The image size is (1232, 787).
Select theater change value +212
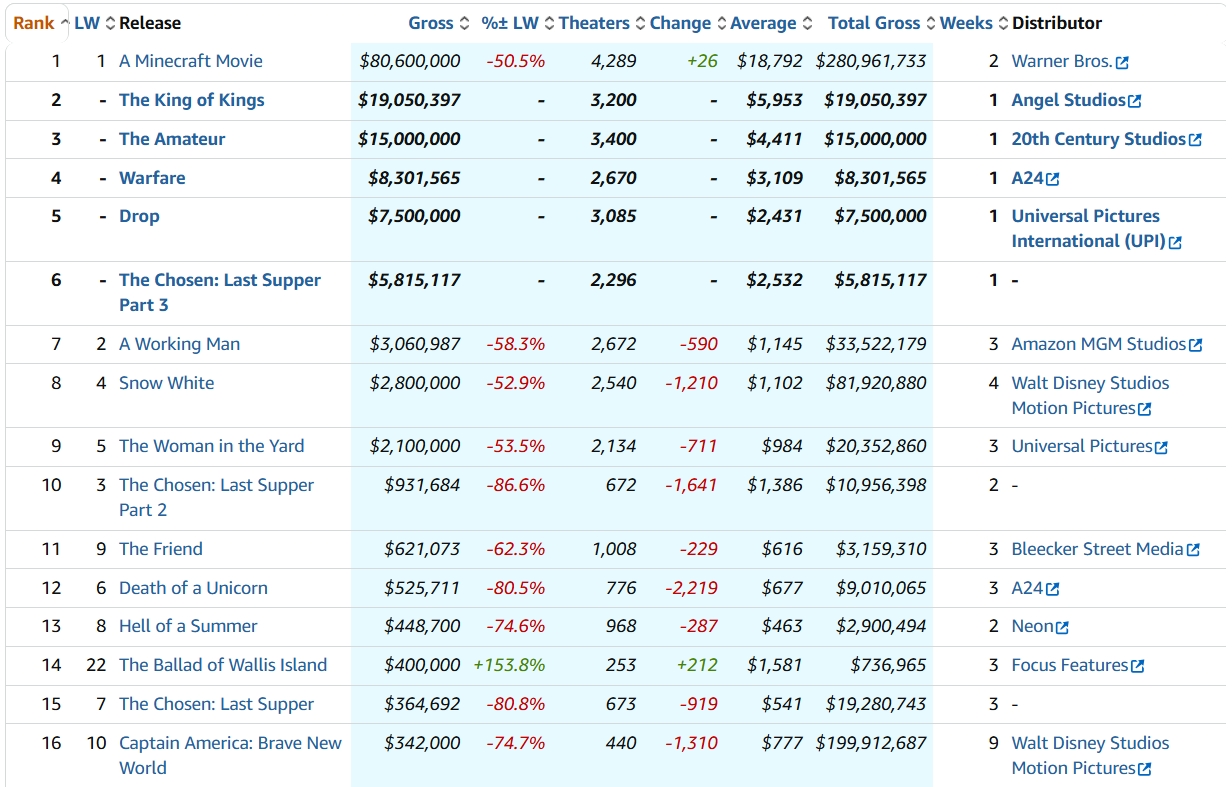(698, 665)
